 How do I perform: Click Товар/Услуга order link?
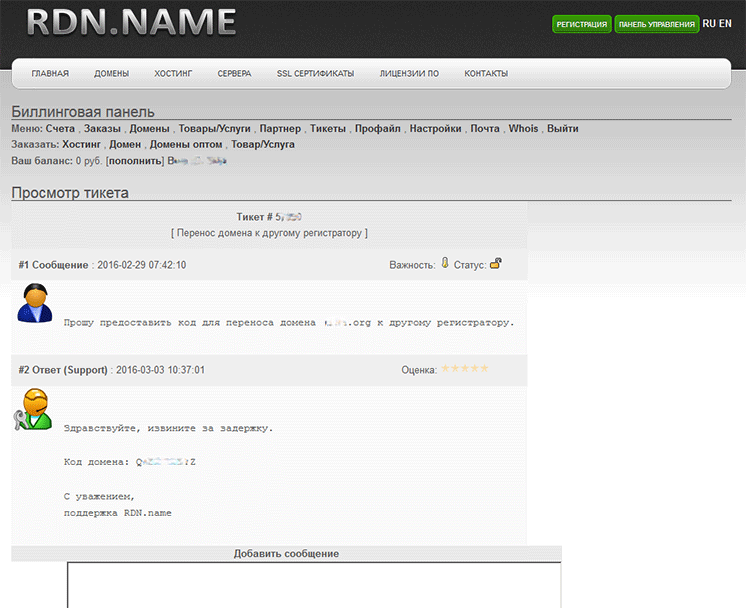tap(263, 144)
